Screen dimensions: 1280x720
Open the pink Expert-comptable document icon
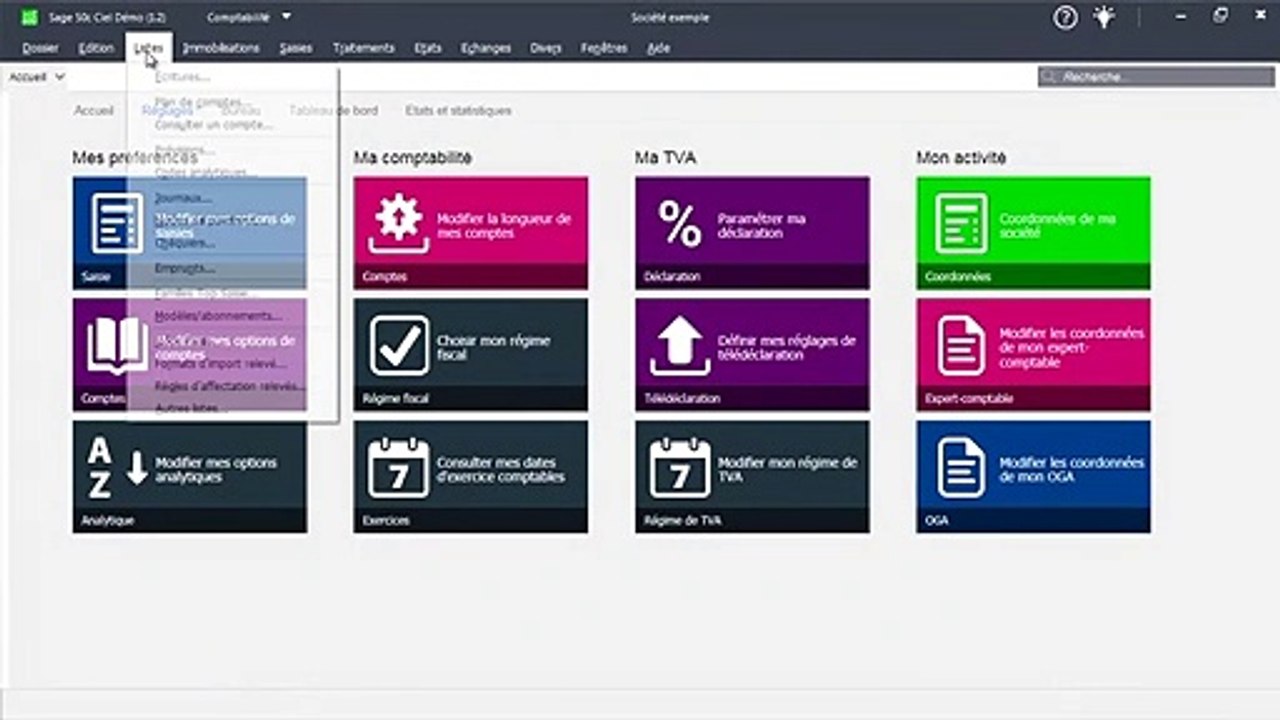(x=961, y=346)
